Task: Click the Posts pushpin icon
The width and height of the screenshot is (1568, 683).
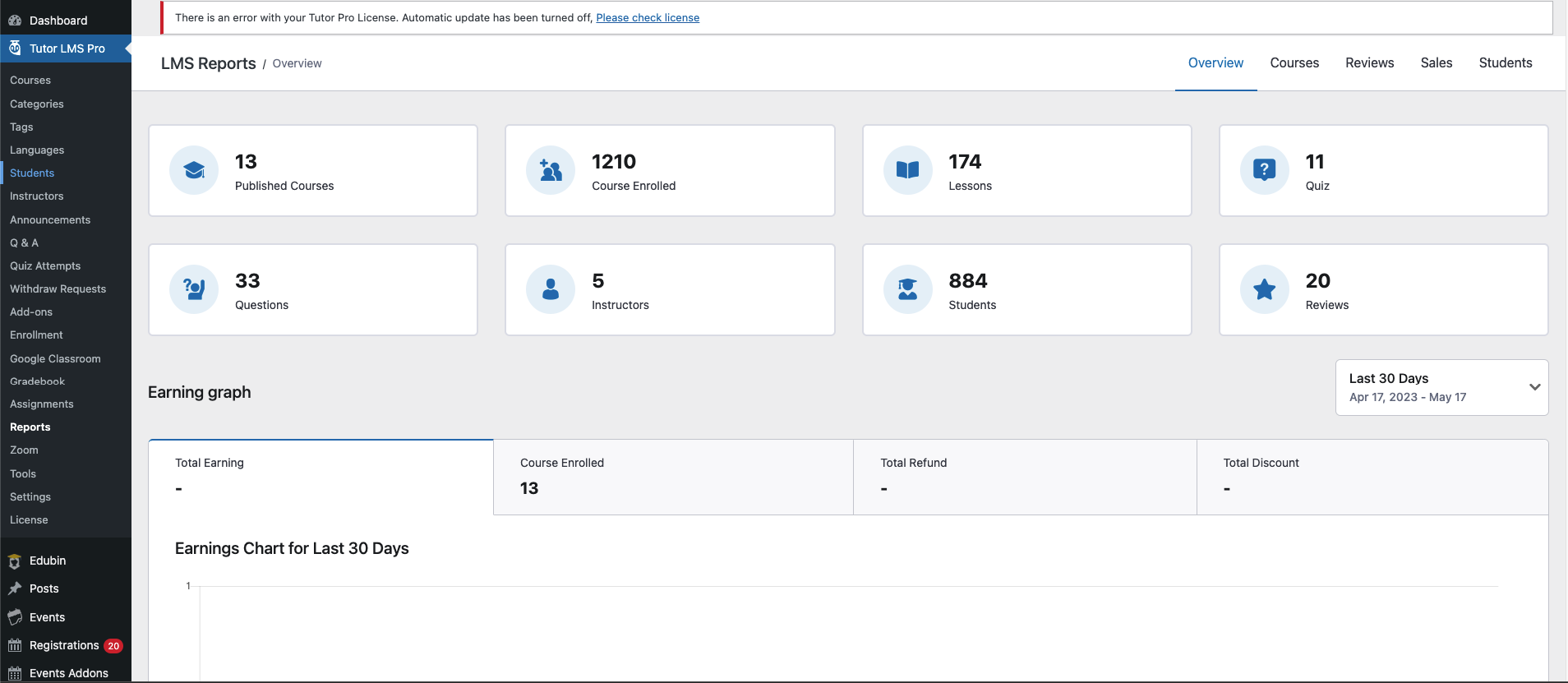Action: click(15, 588)
